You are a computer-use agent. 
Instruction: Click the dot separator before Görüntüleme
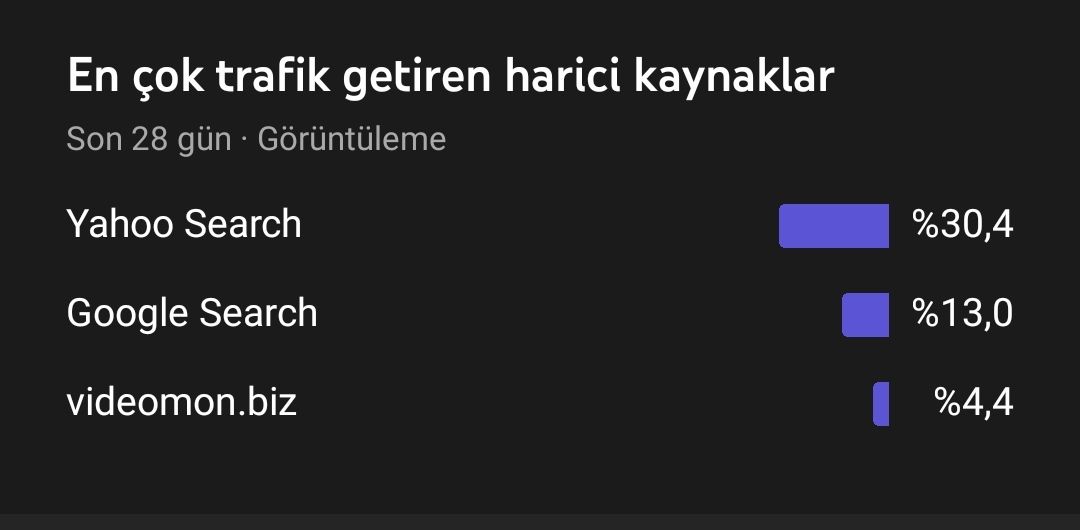(245, 141)
